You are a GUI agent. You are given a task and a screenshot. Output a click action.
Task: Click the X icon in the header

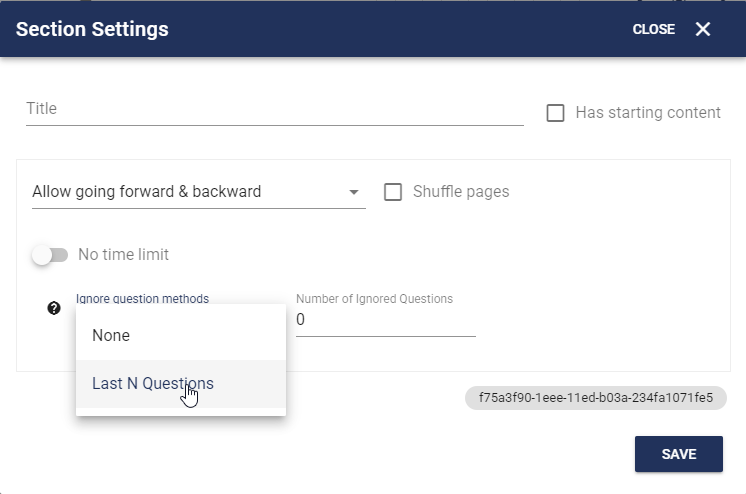pyautogui.click(x=703, y=29)
